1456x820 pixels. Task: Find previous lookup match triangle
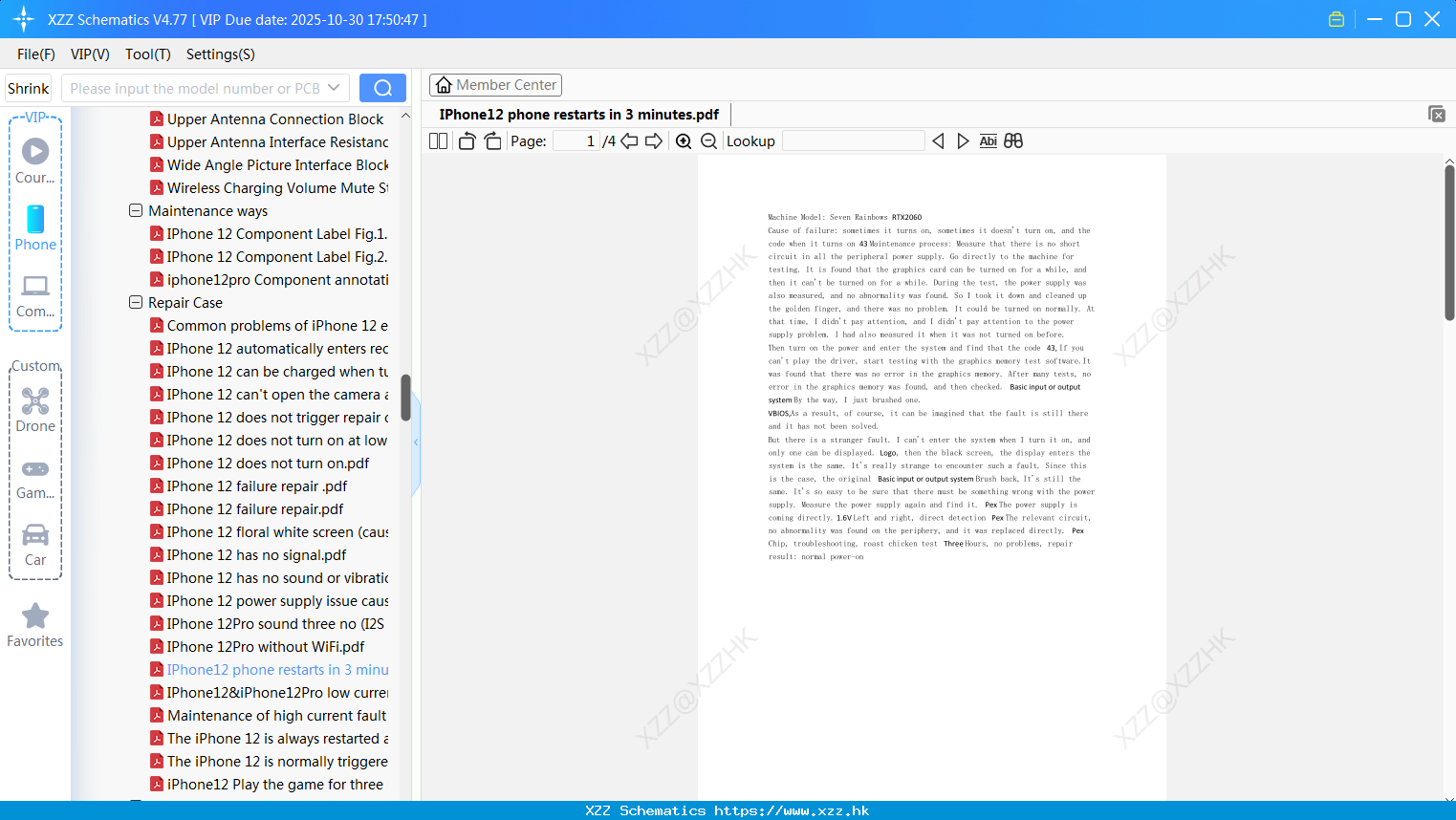[938, 140]
